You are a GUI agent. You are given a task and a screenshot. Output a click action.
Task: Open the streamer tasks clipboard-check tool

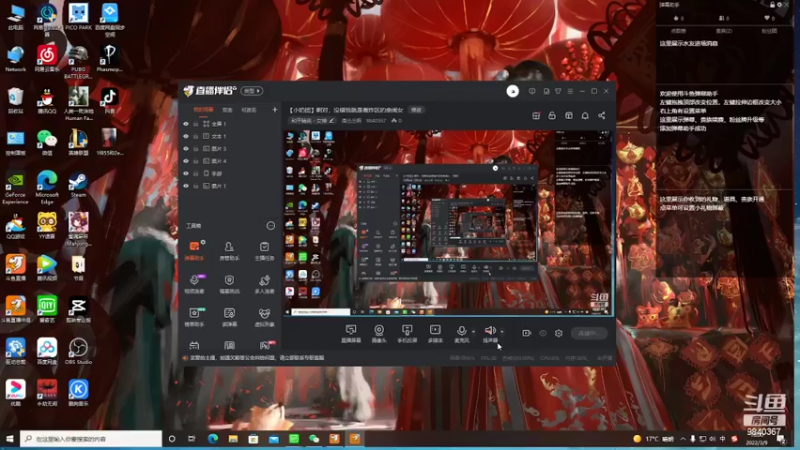(x=264, y=251)
